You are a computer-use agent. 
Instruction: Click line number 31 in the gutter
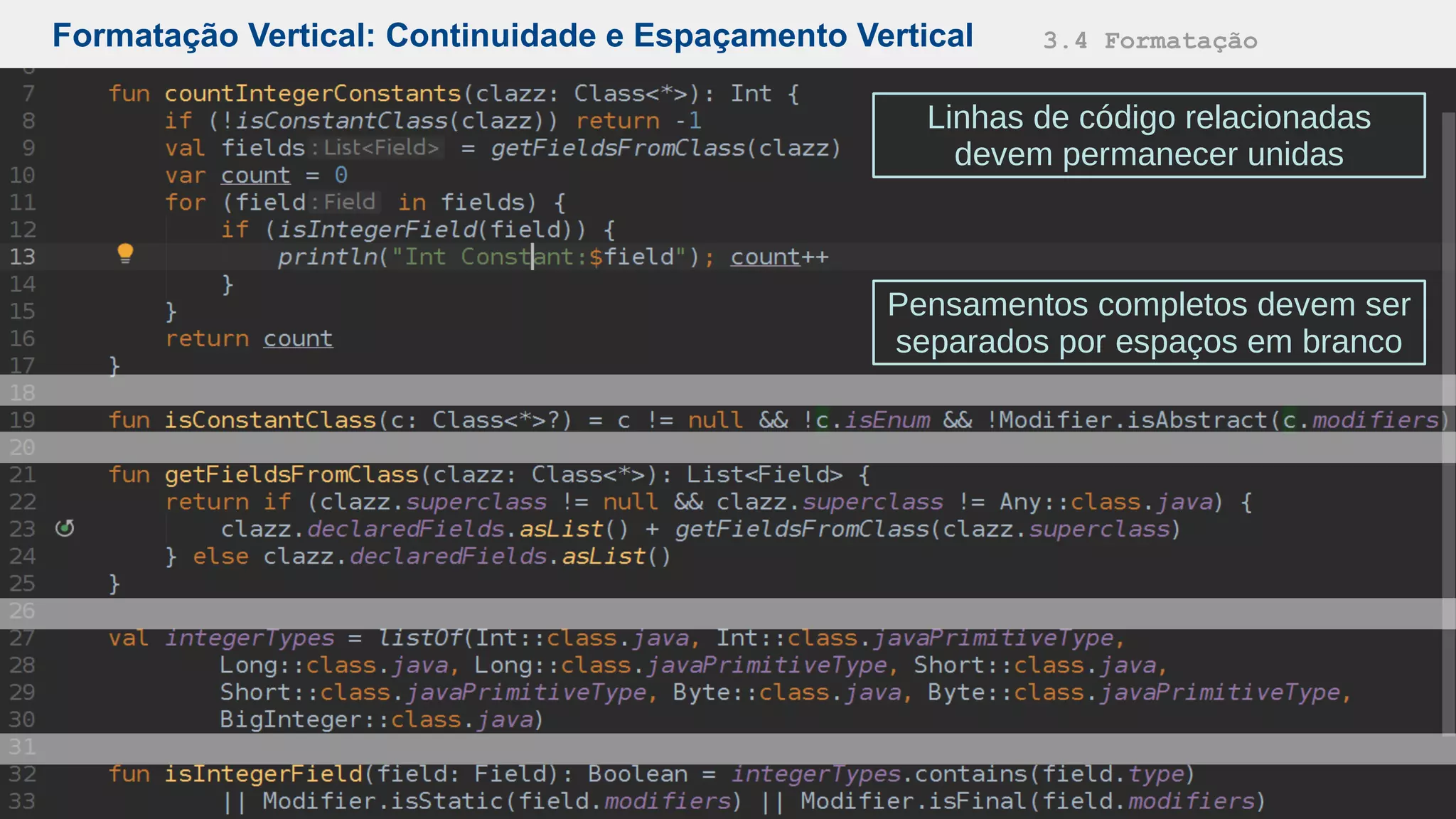tap(22, 746)
